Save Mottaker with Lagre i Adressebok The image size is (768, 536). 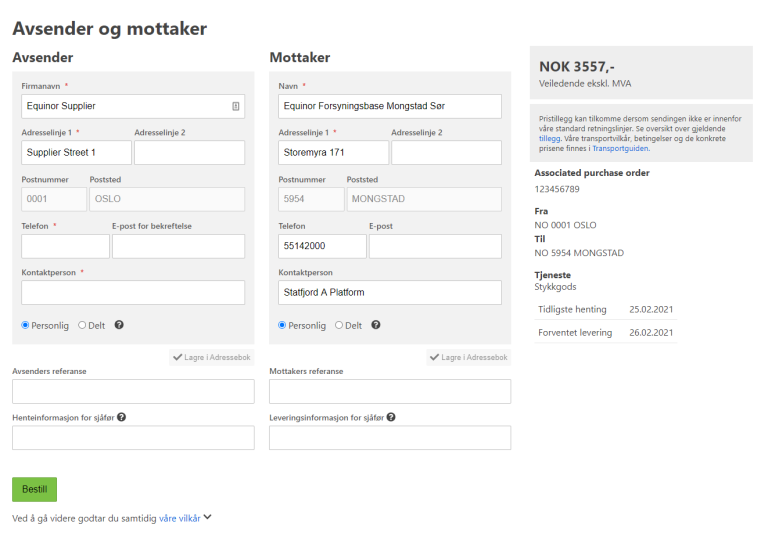pyautogui.click(x=469, y=357)
